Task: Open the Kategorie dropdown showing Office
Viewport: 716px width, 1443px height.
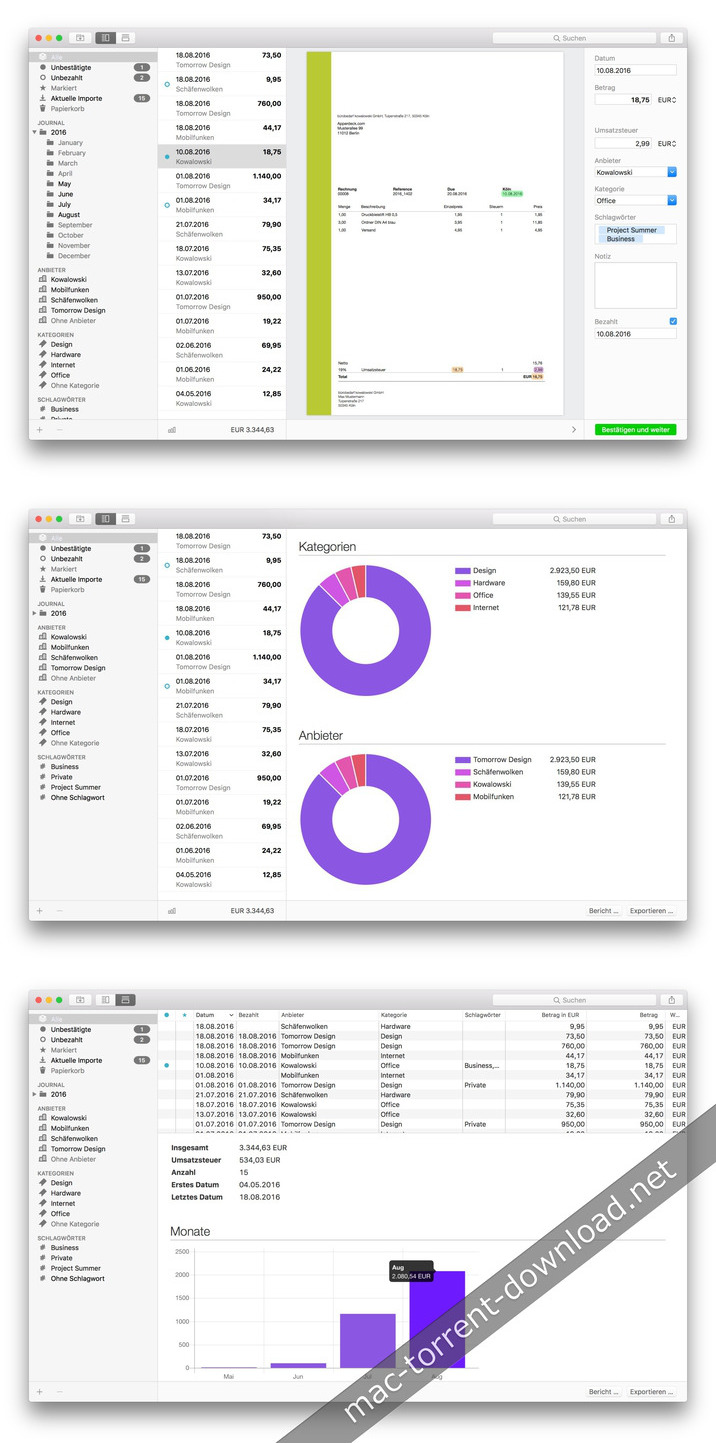Action: [636, 200]
